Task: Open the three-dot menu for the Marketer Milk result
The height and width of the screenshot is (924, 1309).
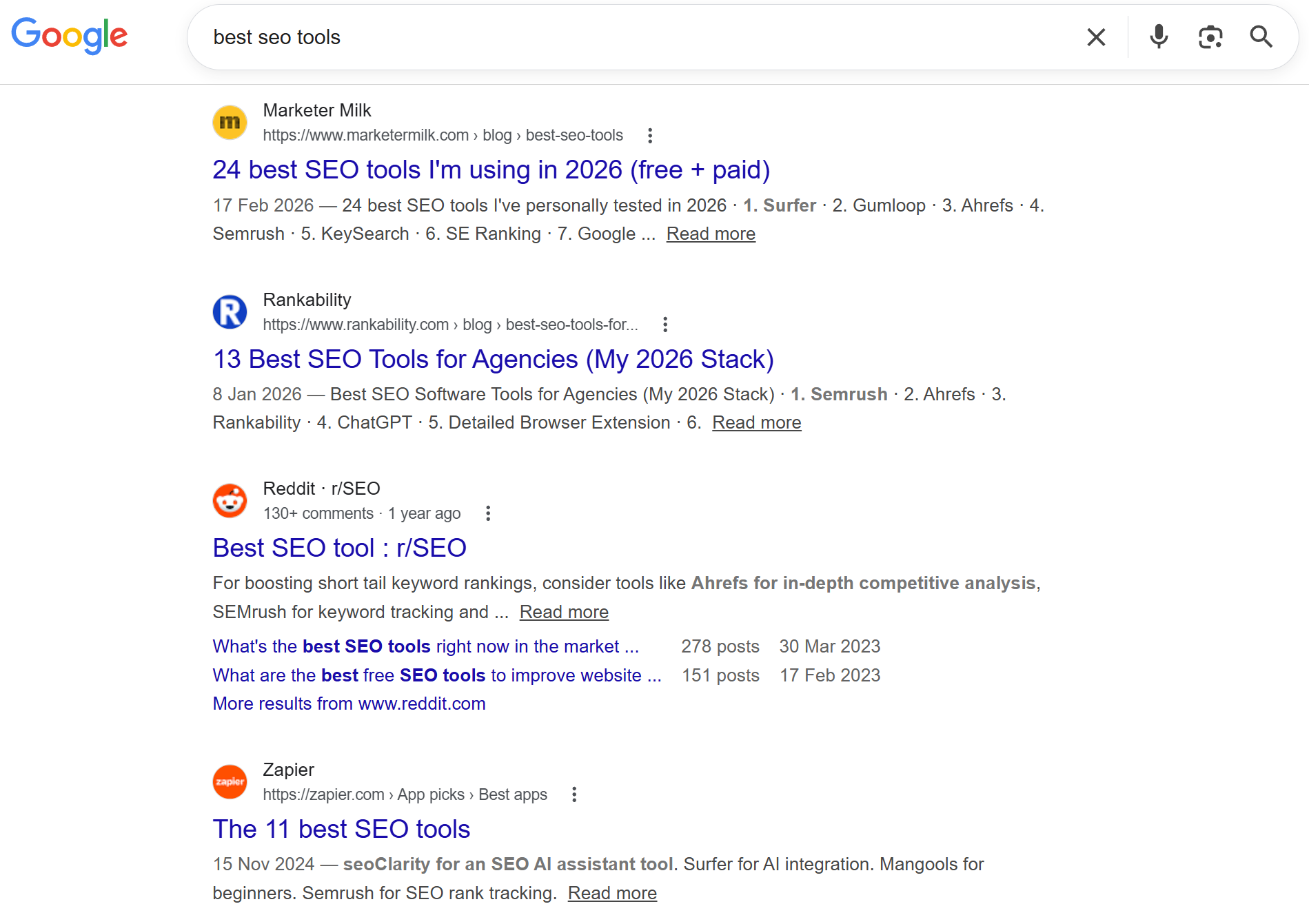Action: point(650,135)
